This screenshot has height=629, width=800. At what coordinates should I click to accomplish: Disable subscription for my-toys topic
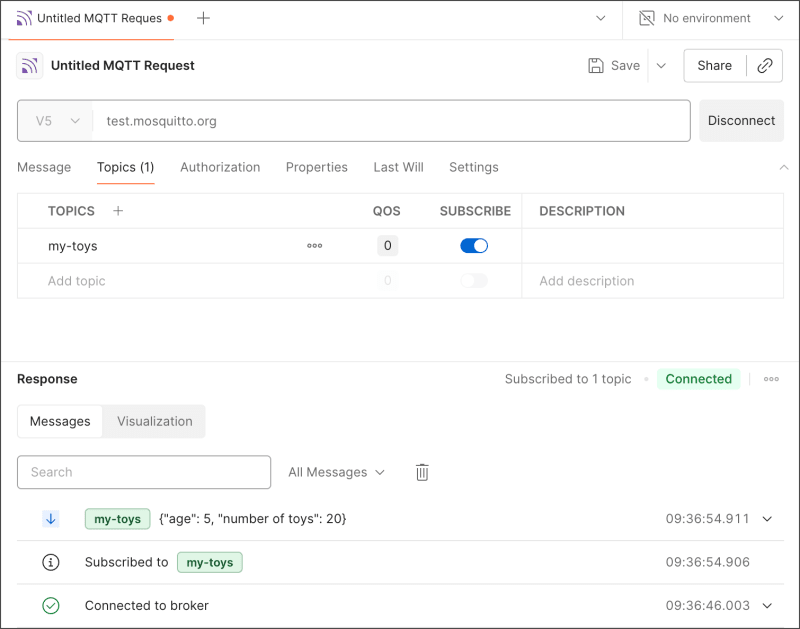point(473,245)
